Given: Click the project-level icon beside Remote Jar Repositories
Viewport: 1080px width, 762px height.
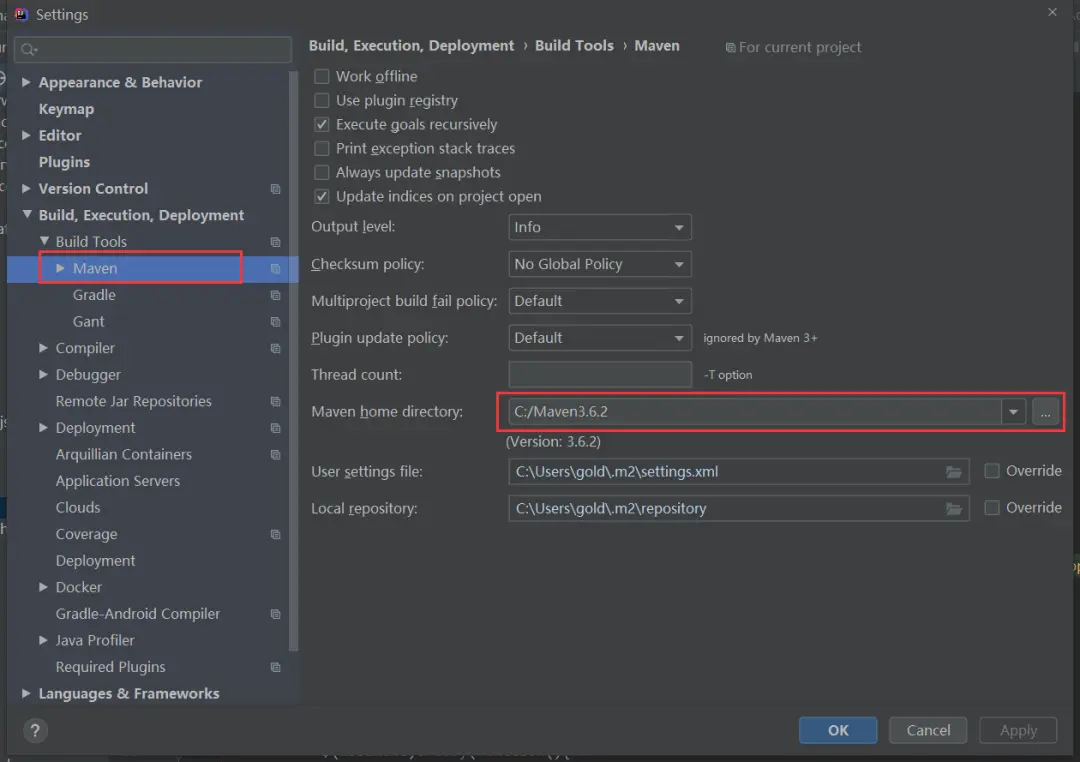Looking at the screenshot, I should pos(276,402).
